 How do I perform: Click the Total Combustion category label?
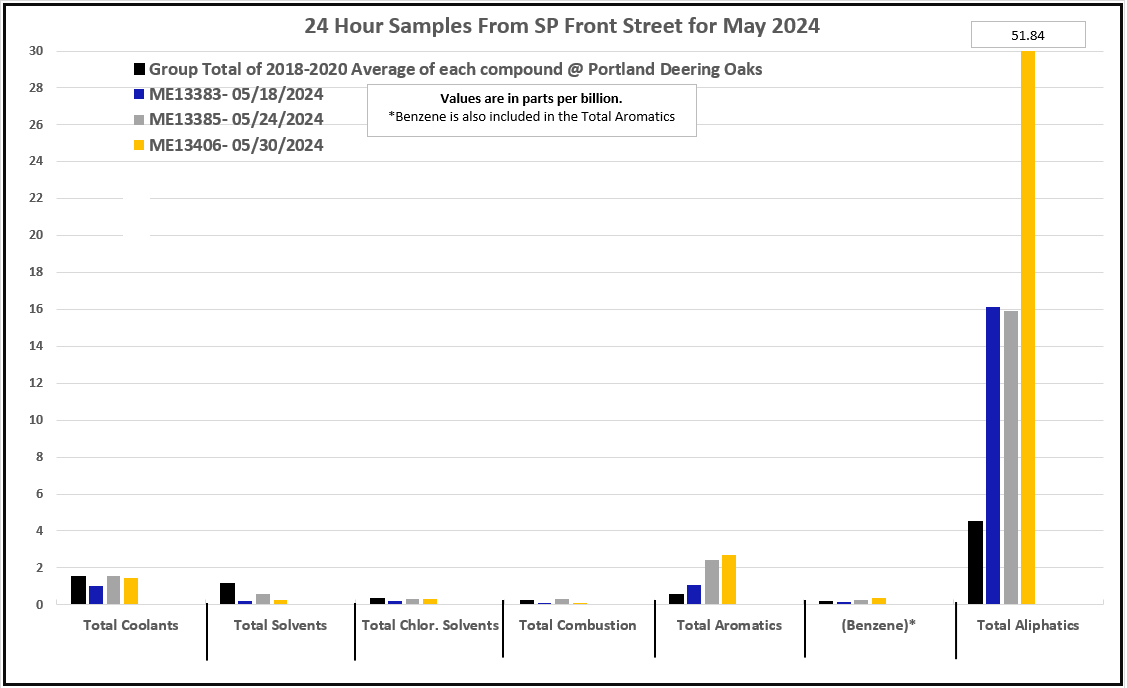coord(578,625)
